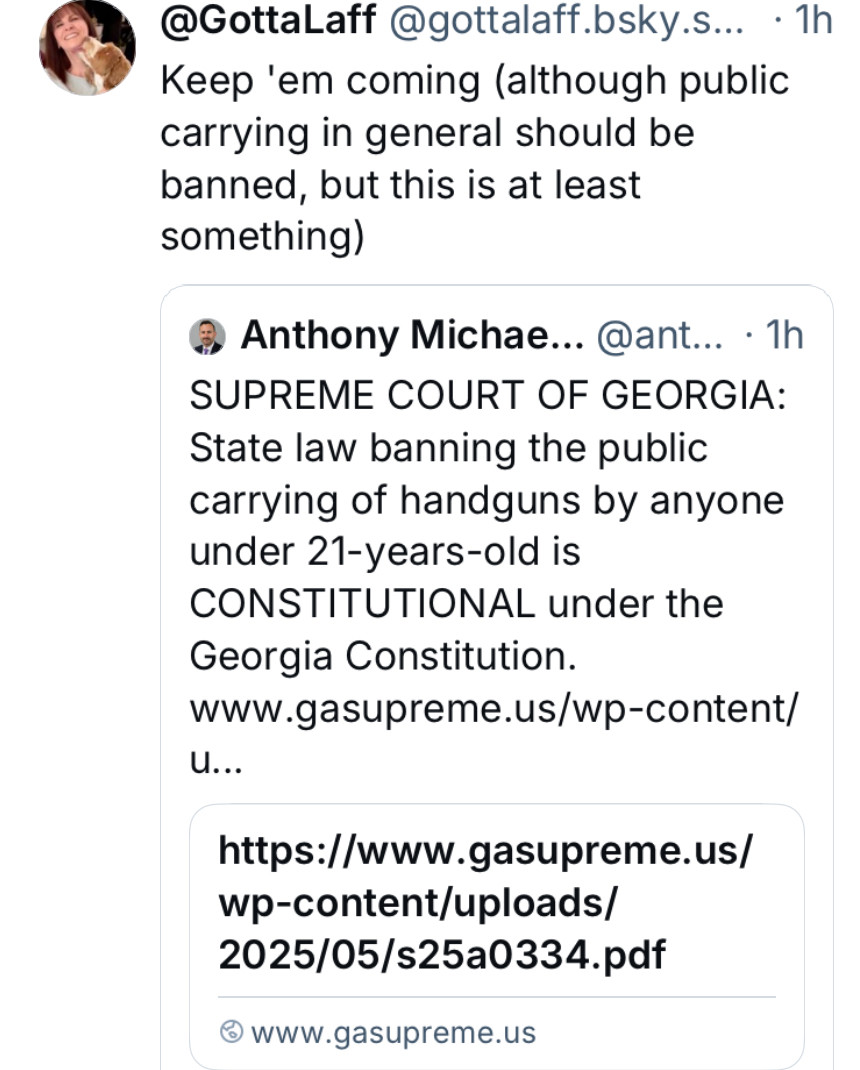Open GottaLaff's profile avatar photo
Image resolution: width=860 pixels, height=1070 pixels.
[x=87, y=47]
